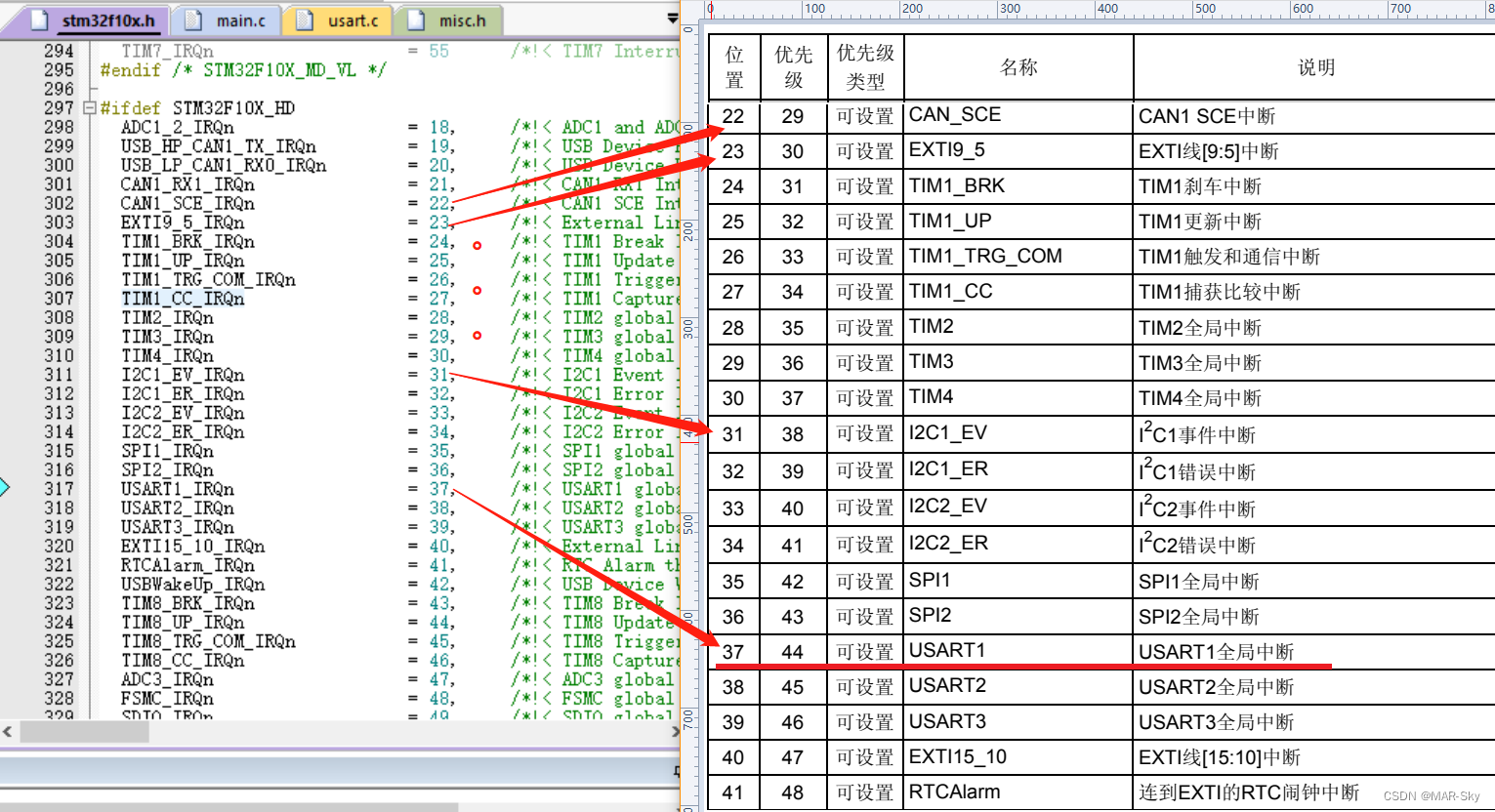Click TIM4_IRQn in the code editor
The height and width of the screenshot is (812, 1495).
167,355
